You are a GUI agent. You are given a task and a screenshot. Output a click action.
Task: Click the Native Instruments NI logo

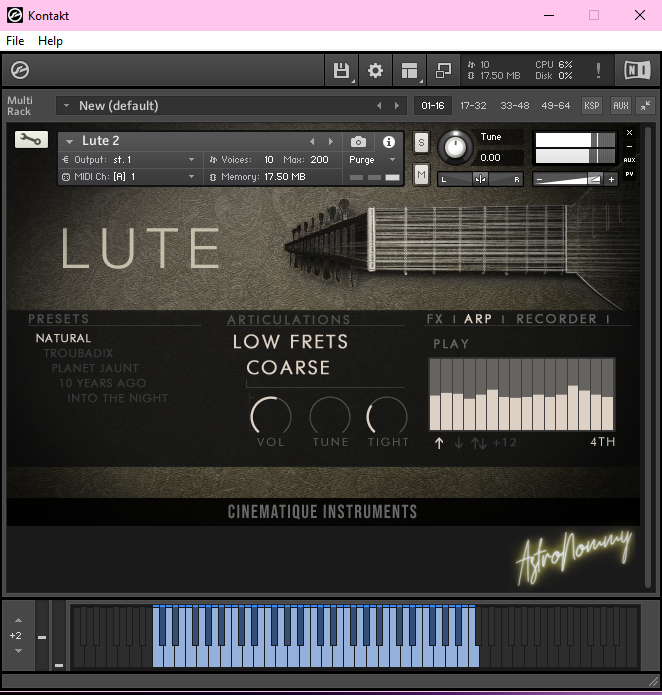point(637,70)
